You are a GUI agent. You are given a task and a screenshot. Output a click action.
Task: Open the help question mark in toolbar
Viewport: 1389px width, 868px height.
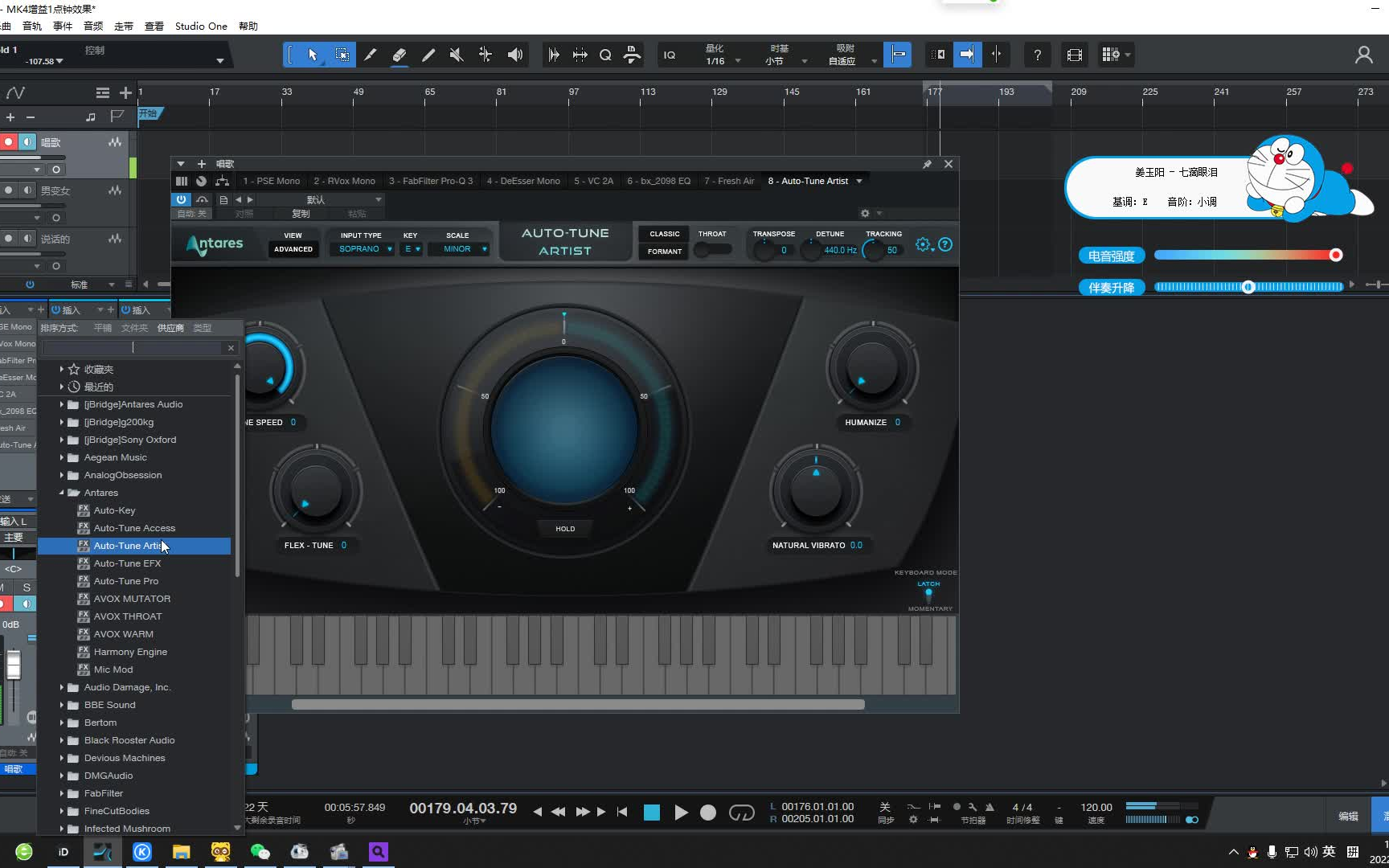1037,55
